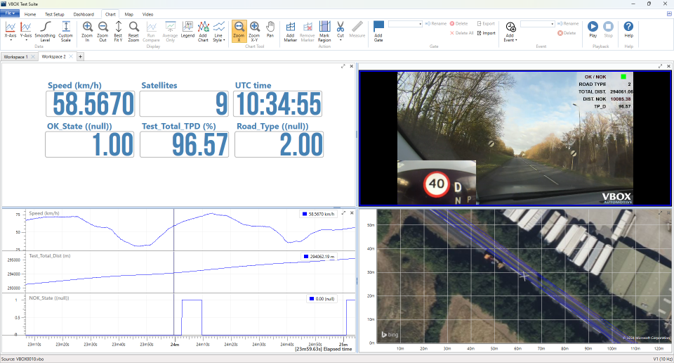Apply Best Fit Y scaling
674x363 pixels.
tap(118, 31)
